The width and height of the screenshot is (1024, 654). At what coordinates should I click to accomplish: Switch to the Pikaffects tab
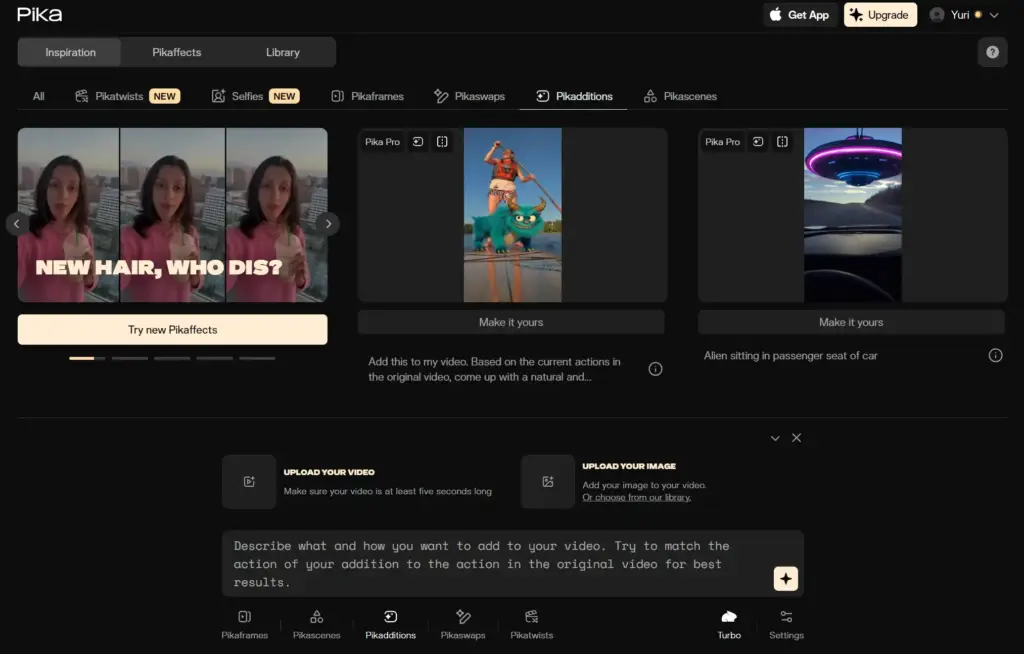(x=176, y=52)
